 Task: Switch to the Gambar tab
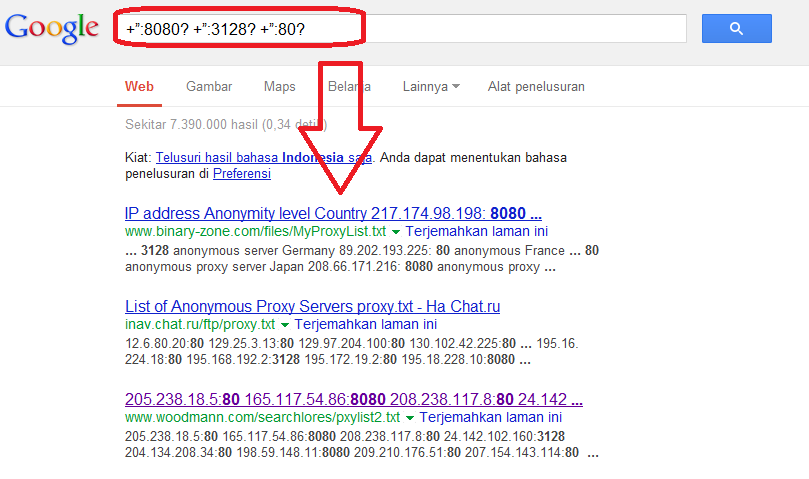[x=209, y=87]
